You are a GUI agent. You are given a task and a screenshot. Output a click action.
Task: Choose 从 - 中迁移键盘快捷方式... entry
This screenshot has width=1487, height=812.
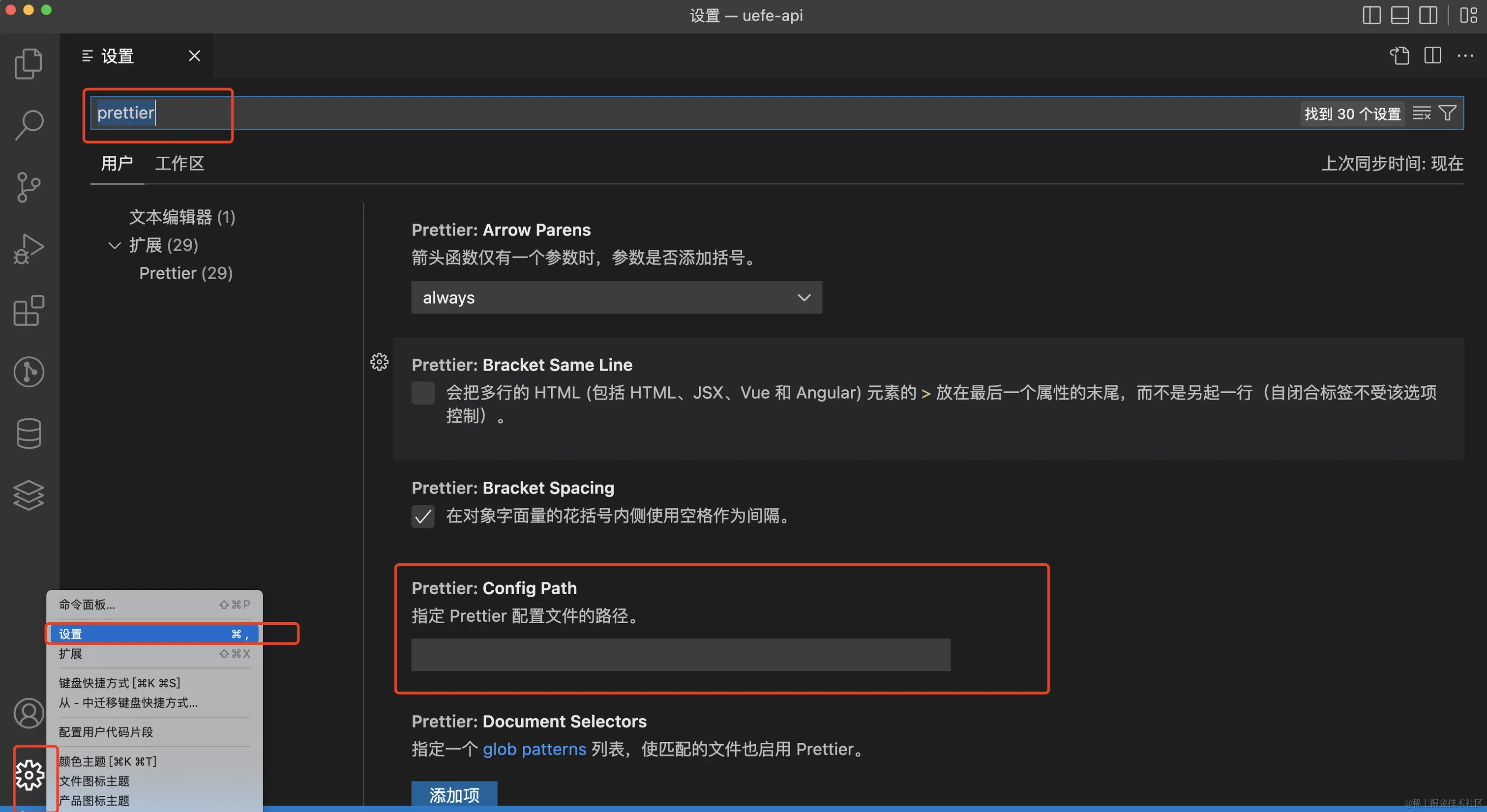[x=154, y=703]
